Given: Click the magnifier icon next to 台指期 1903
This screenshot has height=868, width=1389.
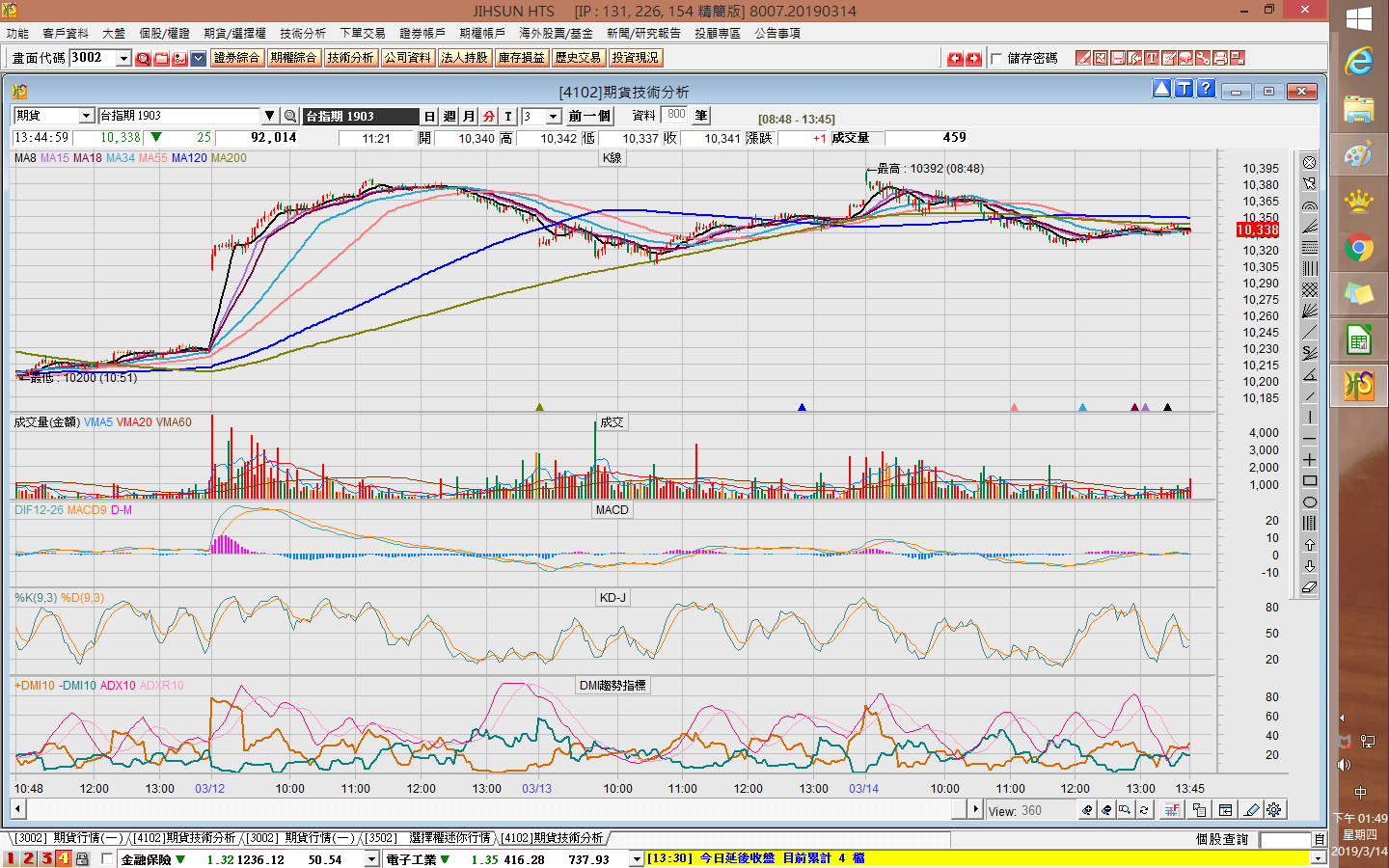Looking at the screenshot, I should click(x=289, y=116).
